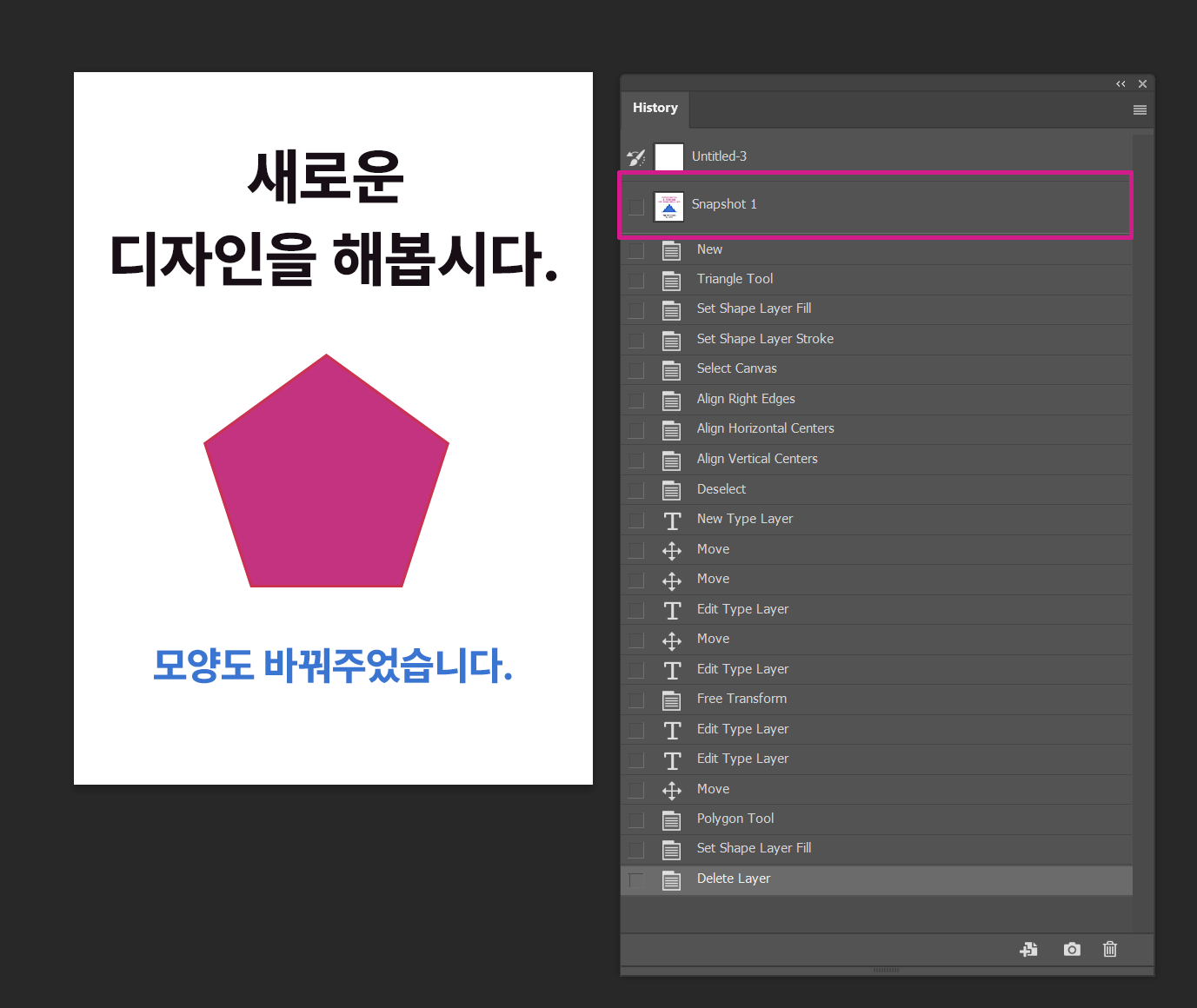Image resolution: width=1197 pixels, height=1008 pixels.
Task: Toggle brush source box for Delete Layer
Action: (x=636, y=879)
